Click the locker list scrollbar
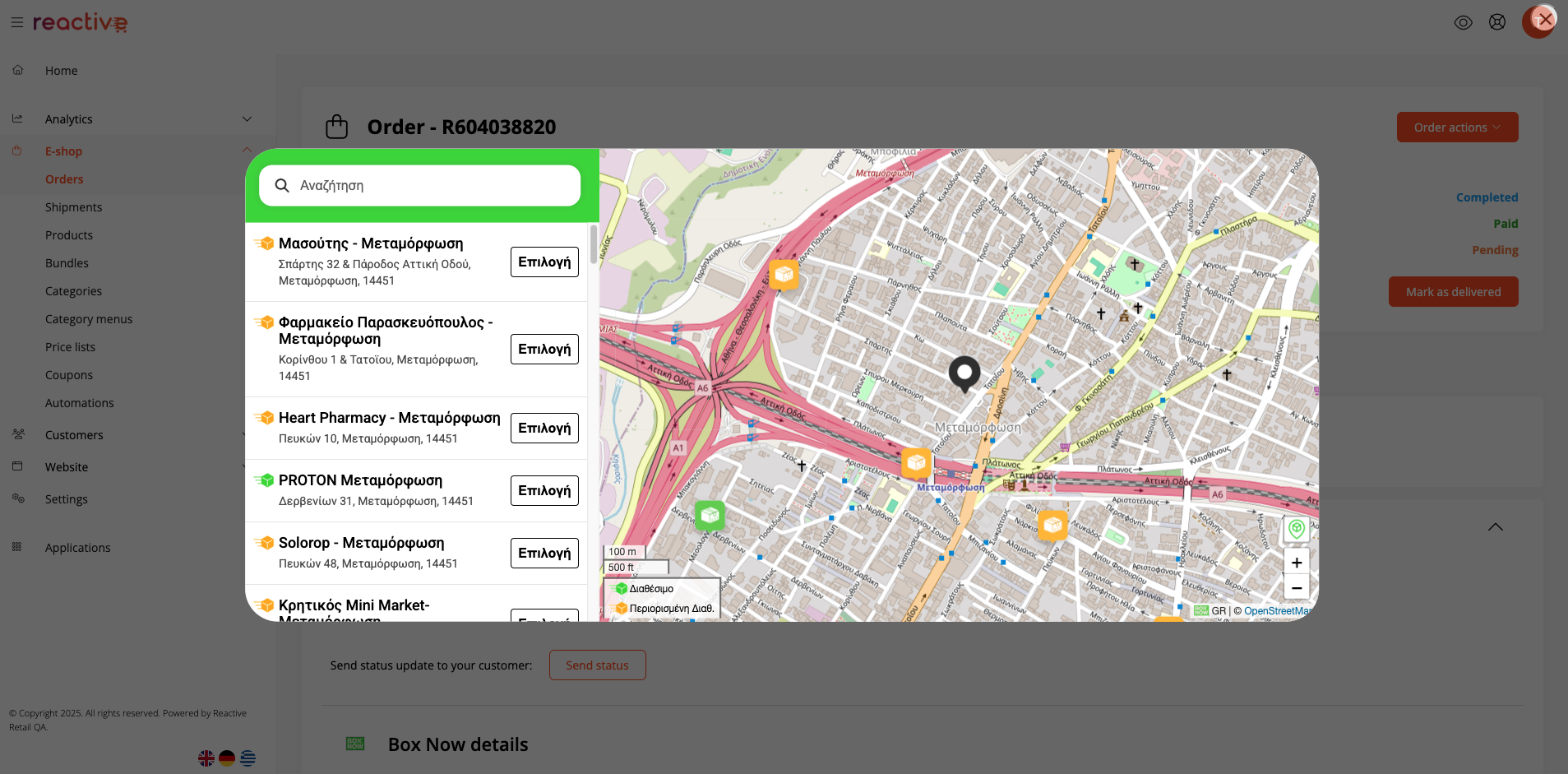 point(594,244)
